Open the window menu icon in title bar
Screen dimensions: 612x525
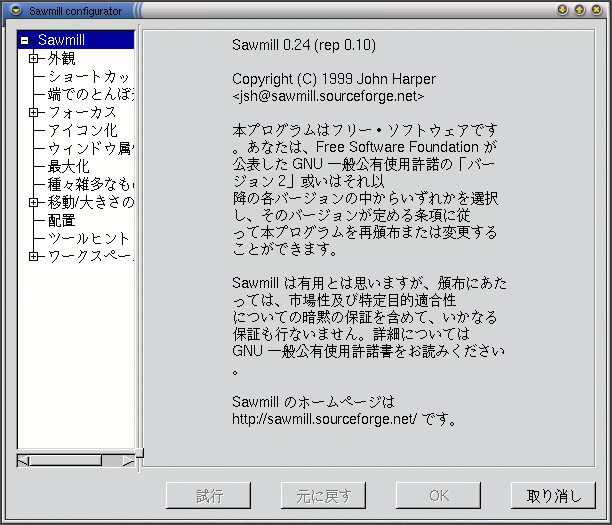pyautogui.click(x=16, y=11)
